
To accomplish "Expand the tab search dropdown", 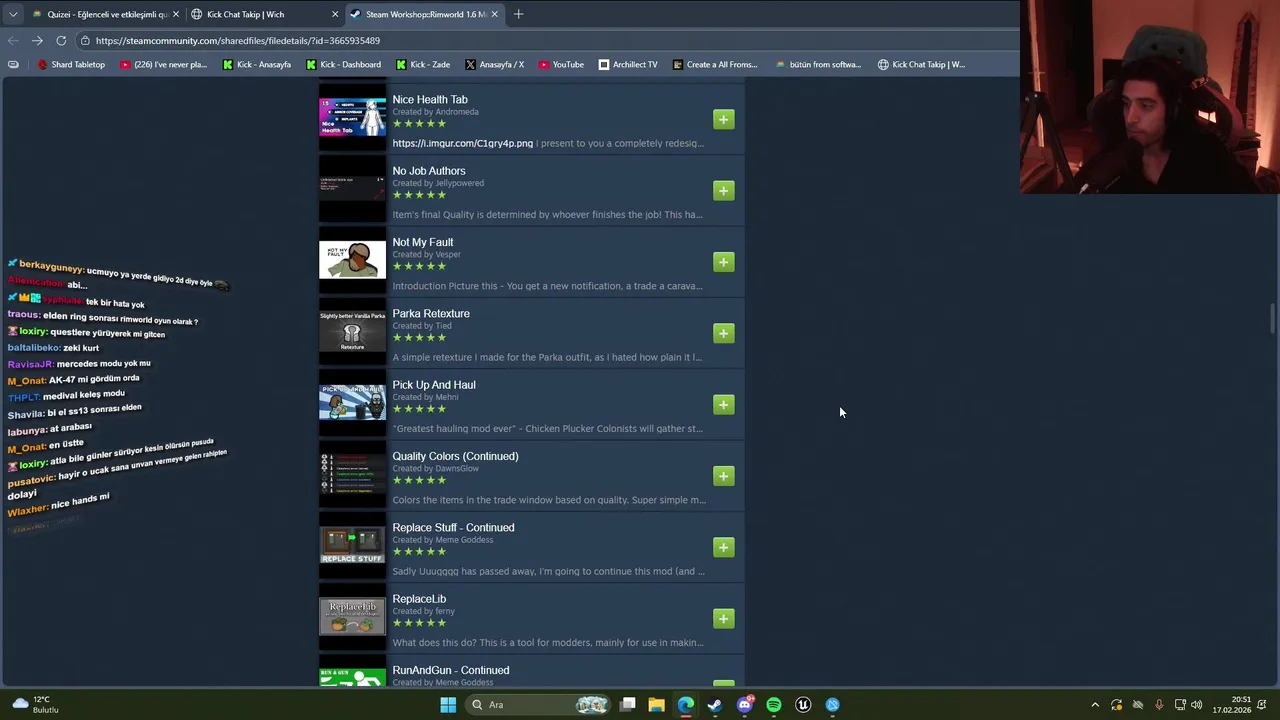I will pyautogui.click(x=12, y=14).
